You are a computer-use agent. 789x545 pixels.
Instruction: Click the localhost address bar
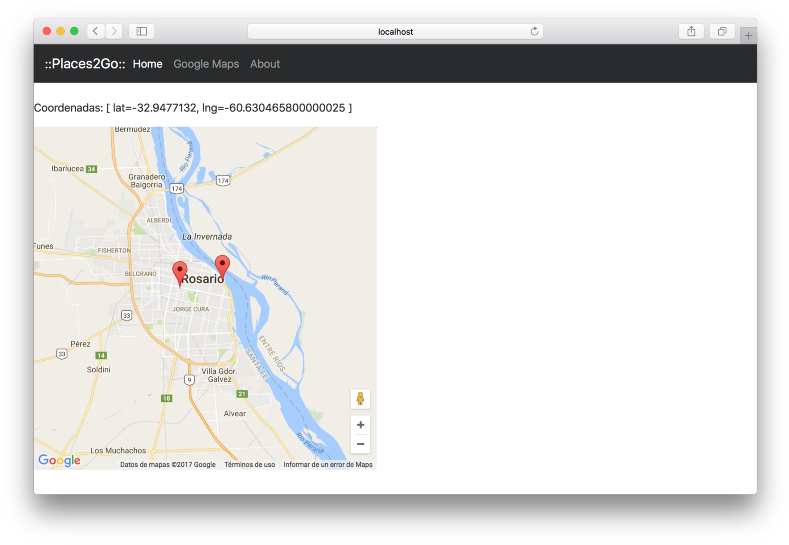coord(395,31)
